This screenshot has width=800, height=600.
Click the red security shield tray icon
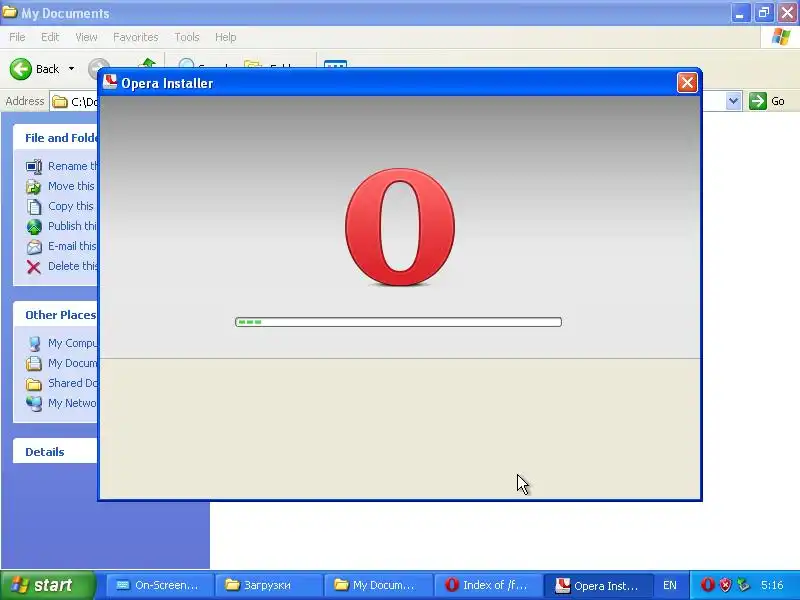pyautogui.click(x=725, y=585)
